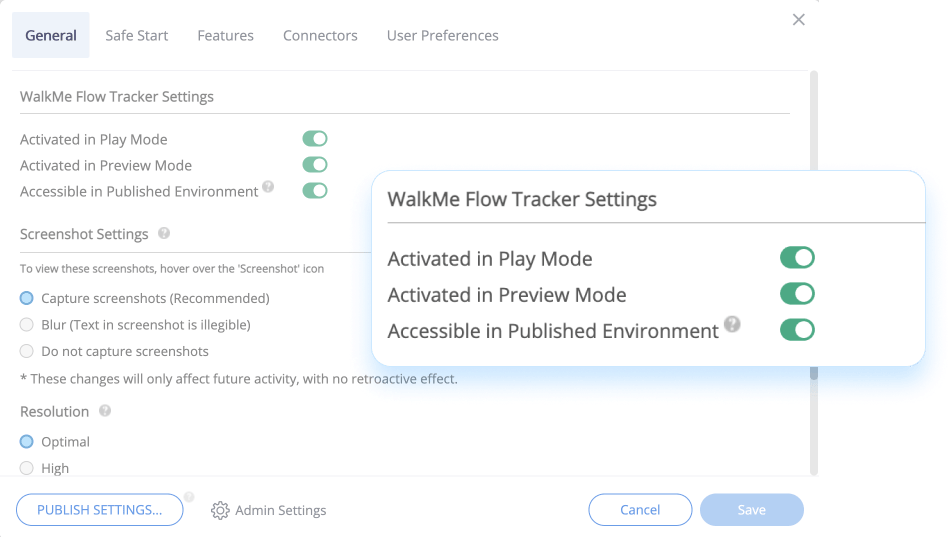Screen dimensions: 951x537
Task: Click the PUBLISH SETTINGS button
Action: [x=99, y=510]
